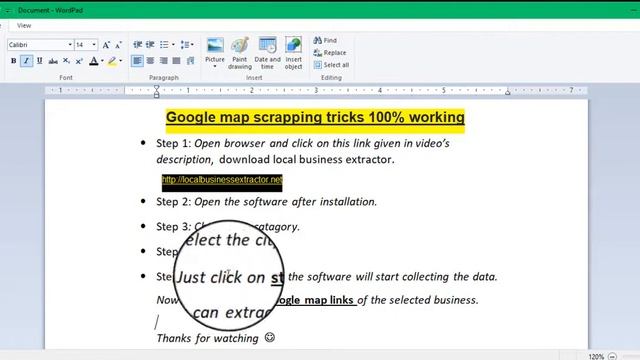The height and width of the screenshot is (360, 640).
Task: Click the first-line indent ruler marker
Action: pos(156,88)
